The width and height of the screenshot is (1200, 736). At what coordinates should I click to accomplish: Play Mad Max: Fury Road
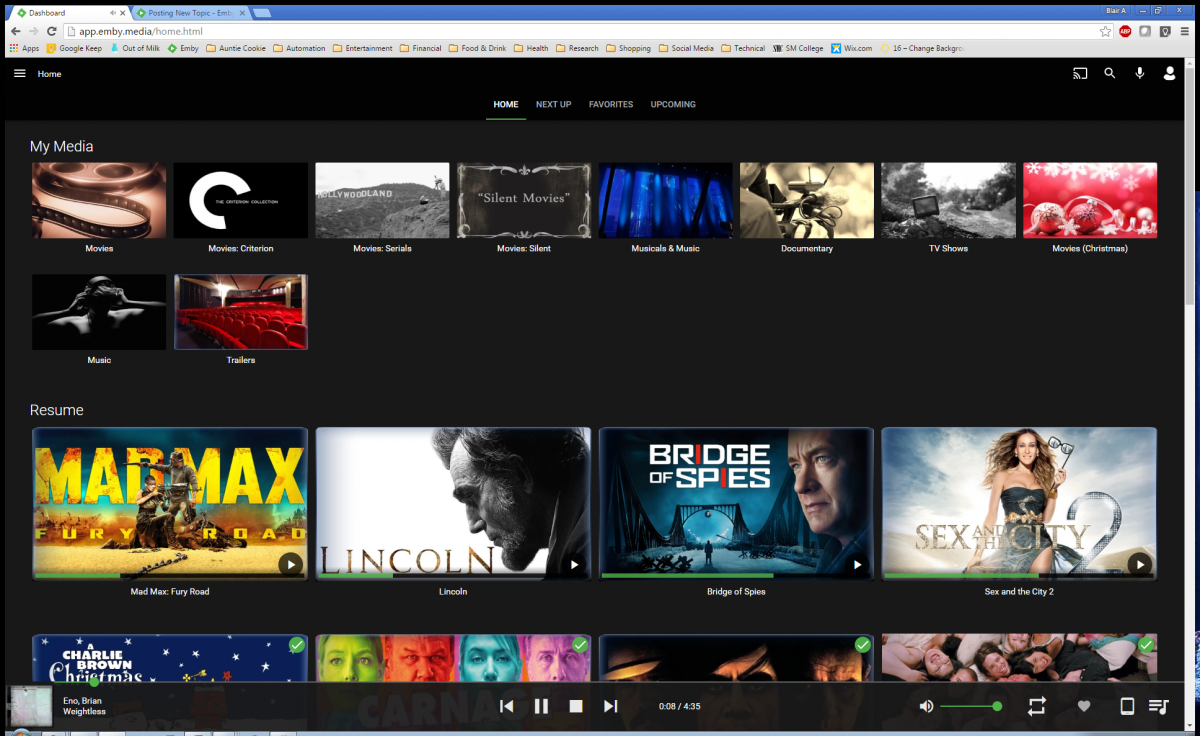click(290, 564)
